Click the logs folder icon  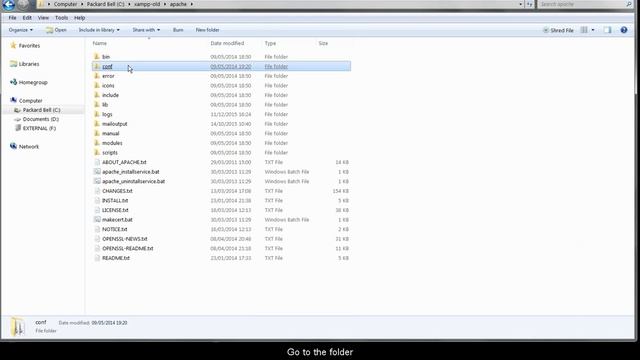97,114
